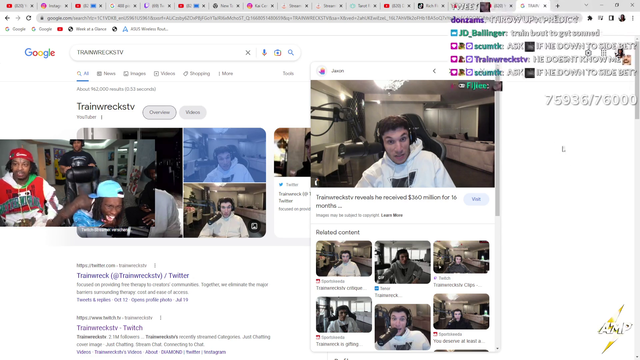Open the DIAMOND sublink
The image size is (640, 360).
[171, 352]
